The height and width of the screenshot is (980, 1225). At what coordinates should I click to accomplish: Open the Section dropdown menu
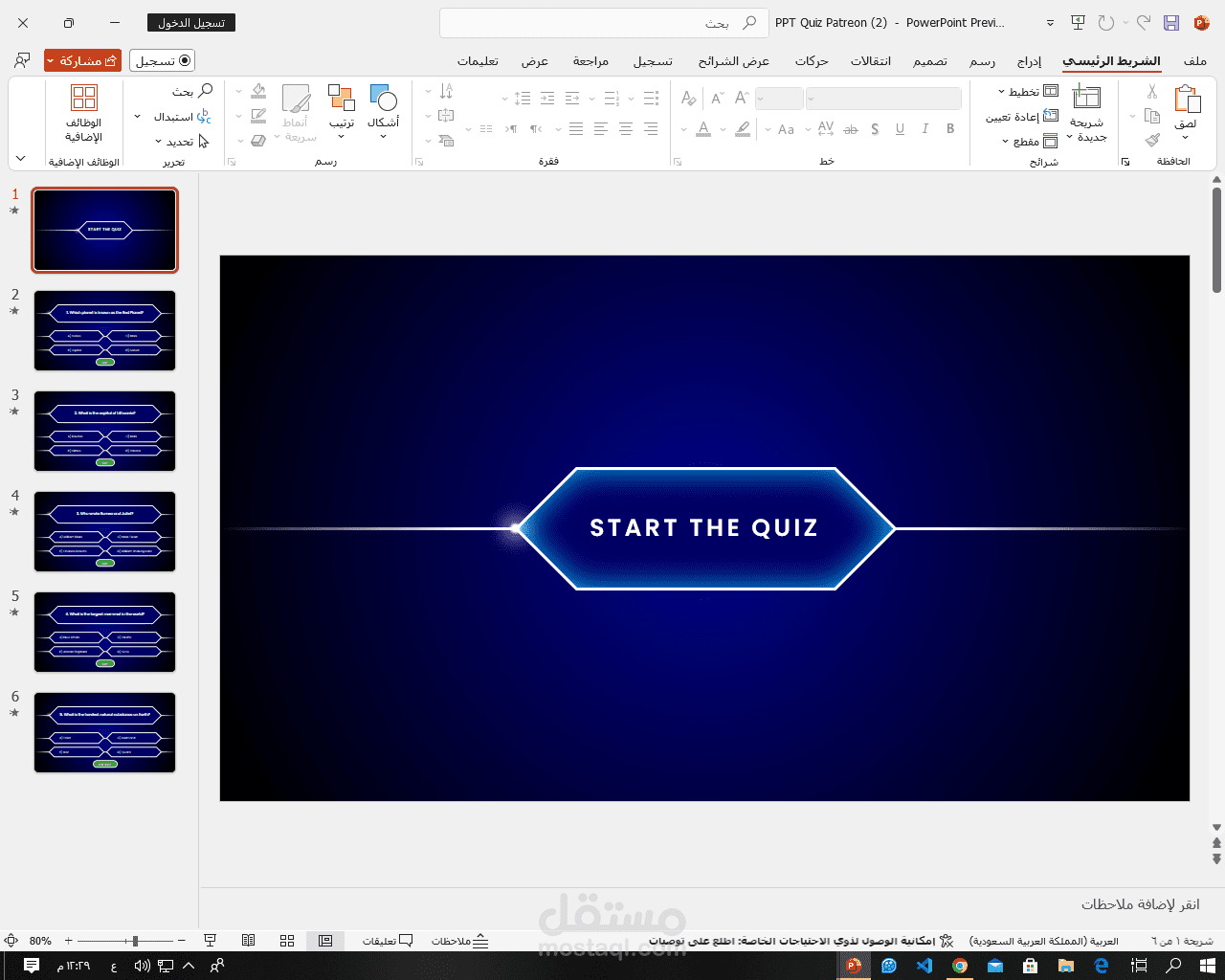pyautogui.click(x=1030, y=142)
